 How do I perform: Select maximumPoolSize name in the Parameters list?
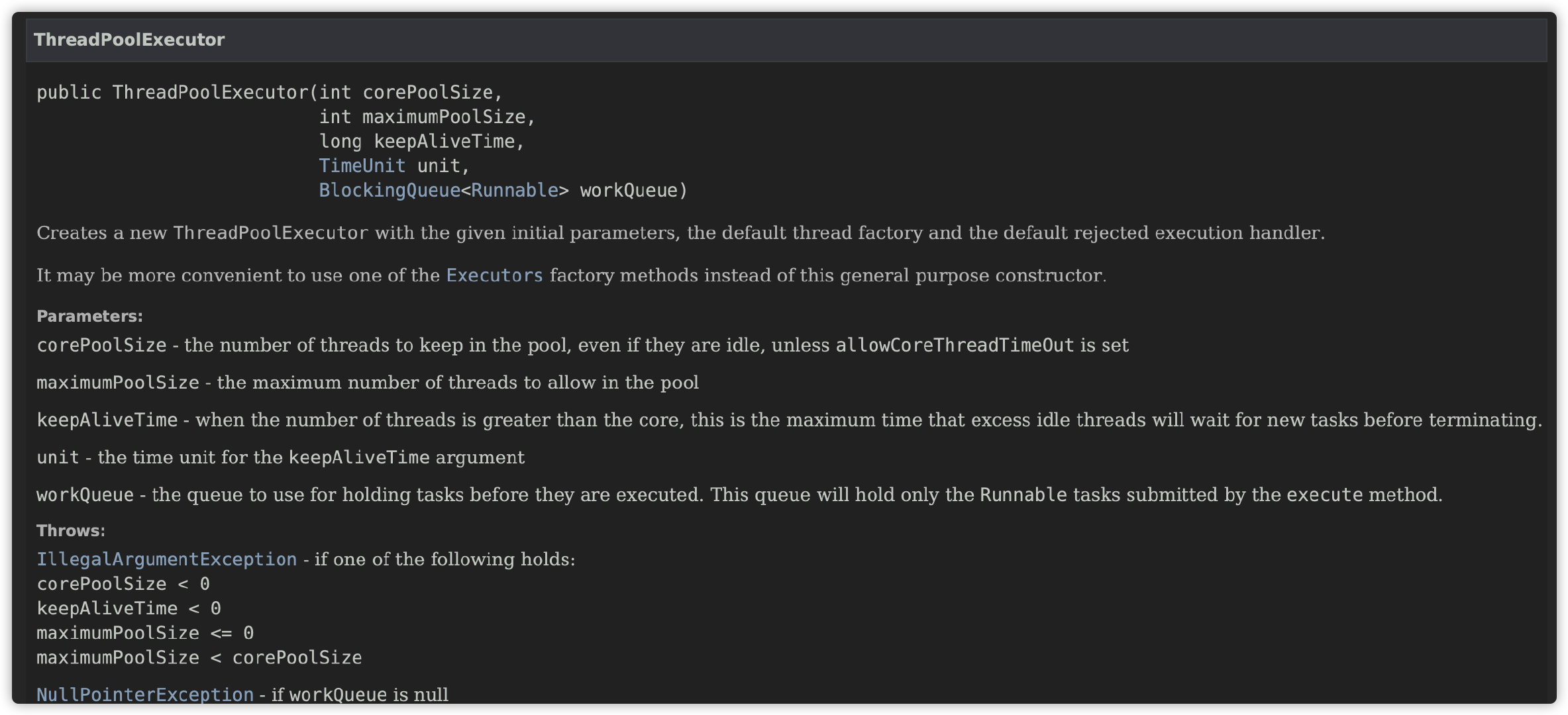[x=117, y=383]
